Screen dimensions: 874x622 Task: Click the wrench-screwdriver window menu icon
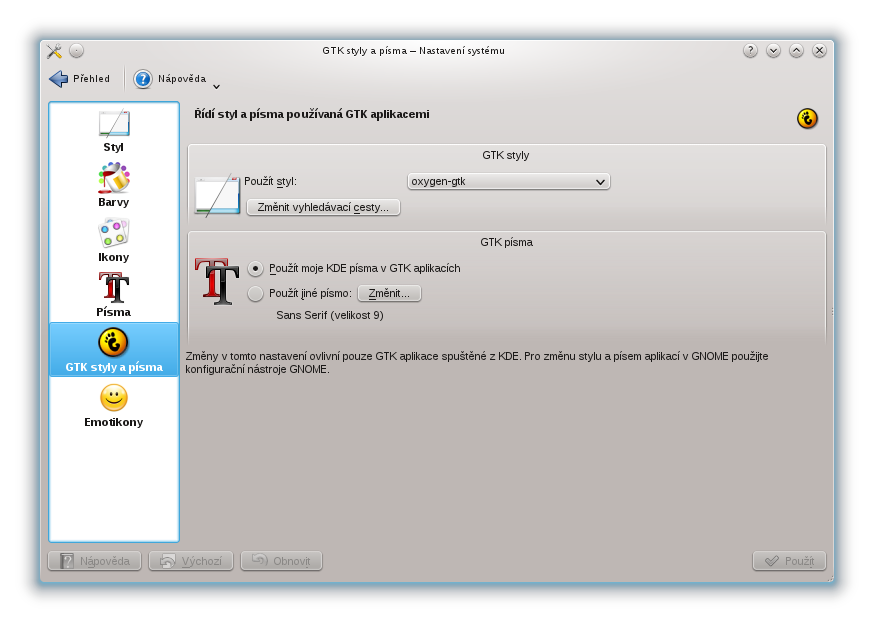click(54, 51)
